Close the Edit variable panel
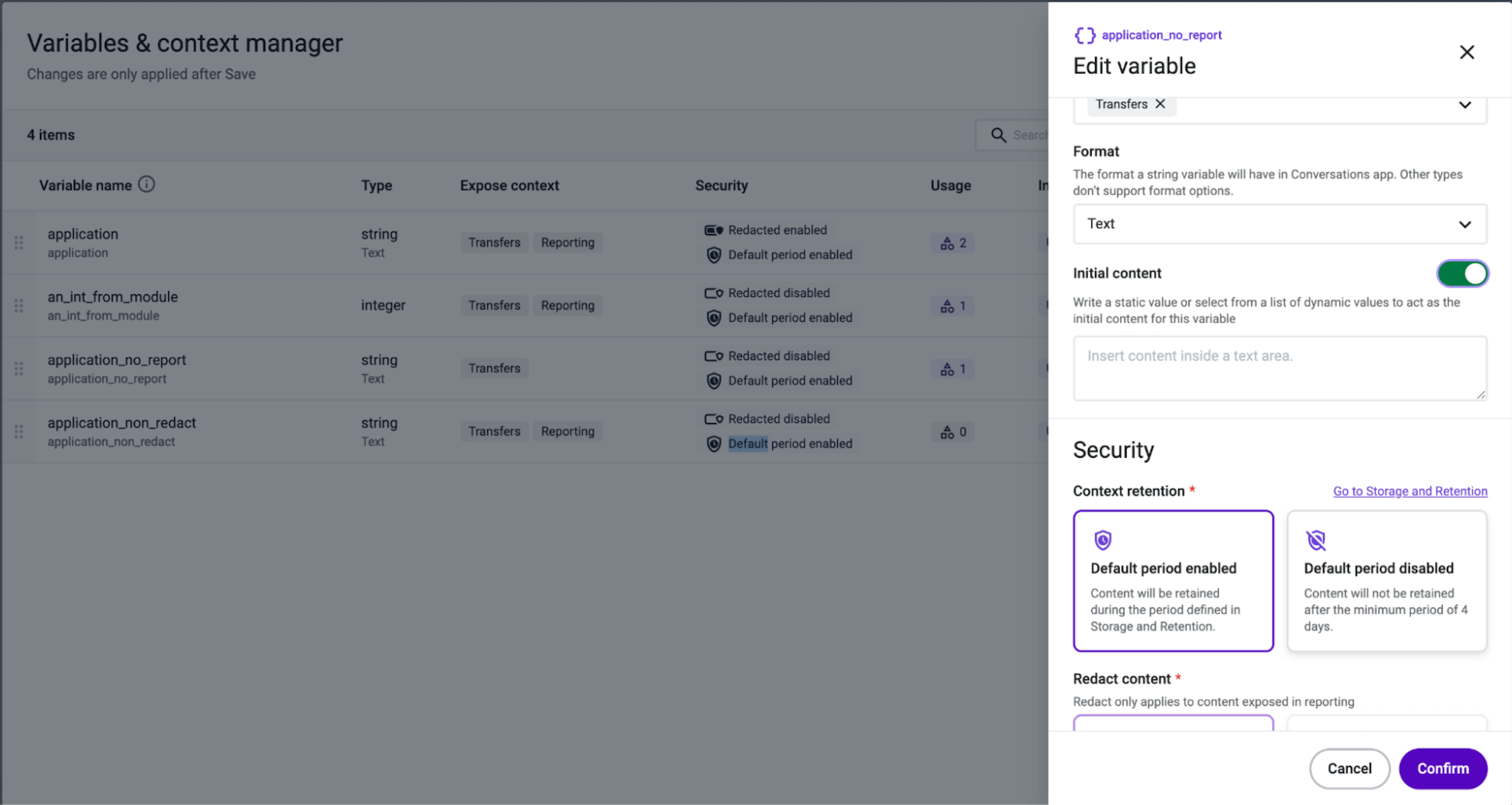 tap(1466, 52)
